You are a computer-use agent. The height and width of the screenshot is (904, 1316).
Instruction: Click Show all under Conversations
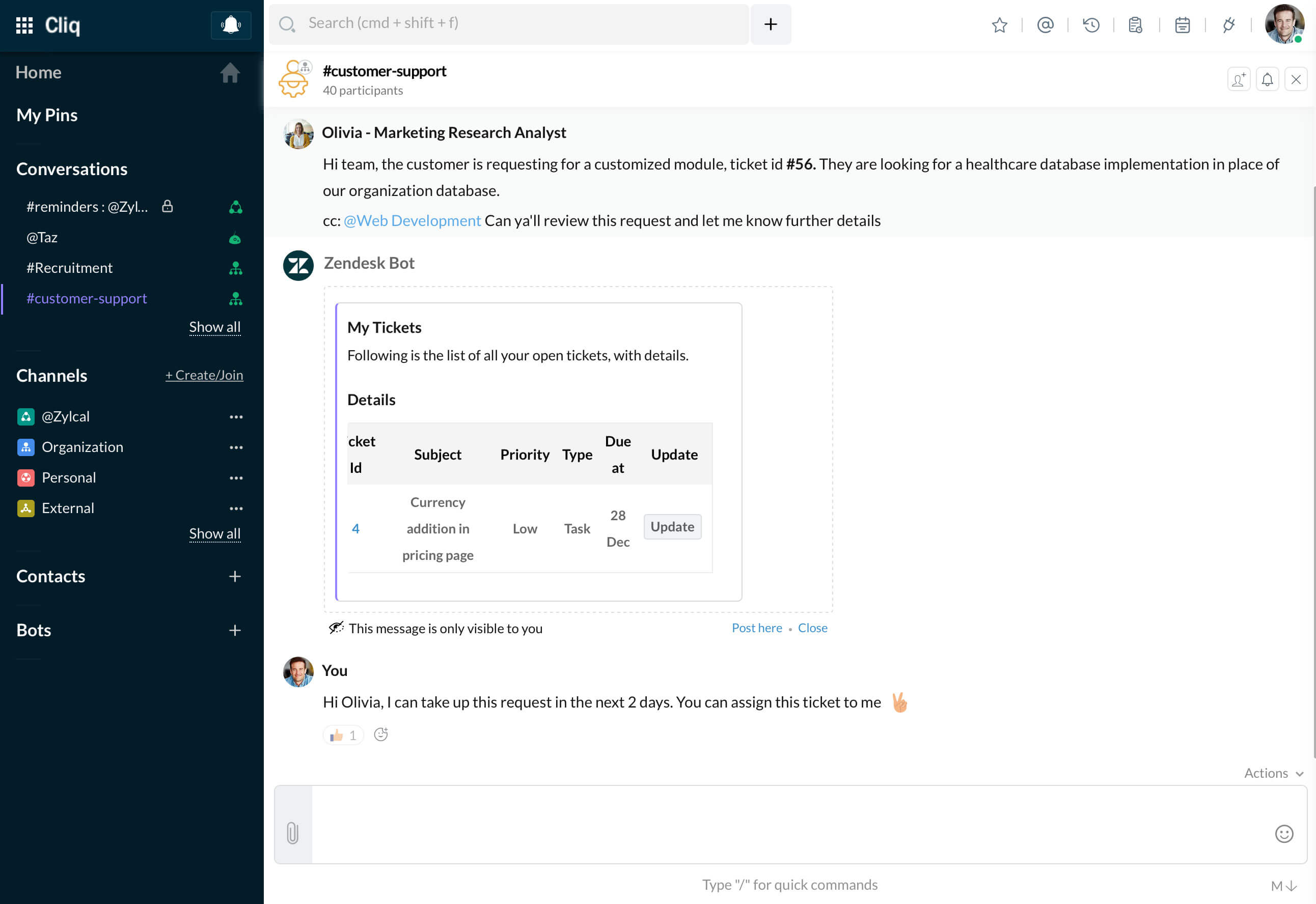pyautogui.click(x=215, y=327)
